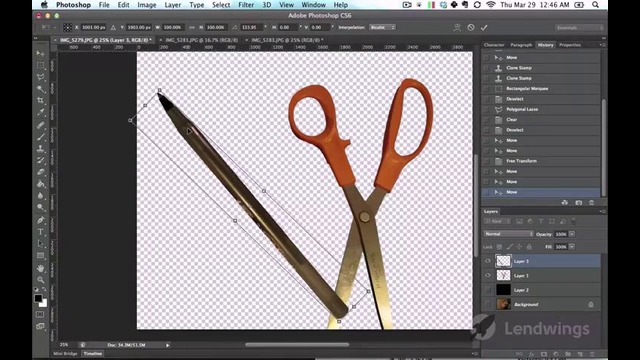
Task: Select the Move tool
Action: pos(40,53)
